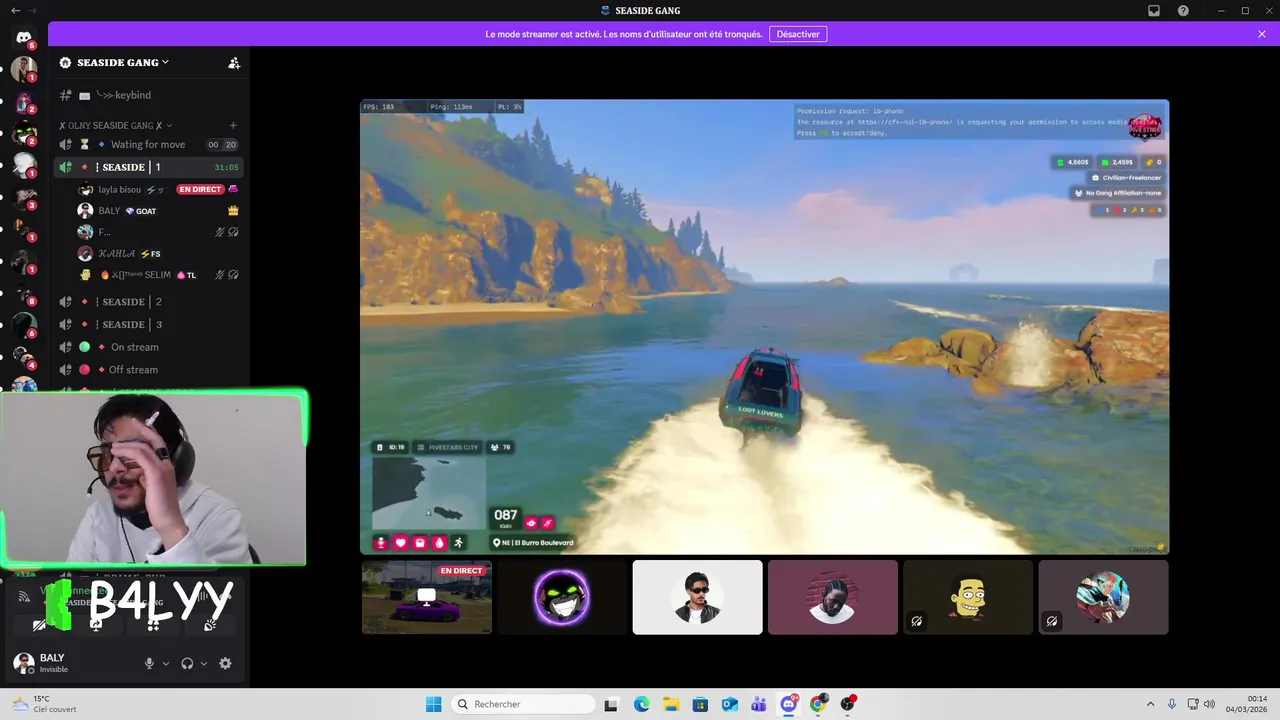Join the SEASIDE | 2 voice channel
Viewport: 1280px width, 720px height.
pyautogui.click(x=148, y=302)
